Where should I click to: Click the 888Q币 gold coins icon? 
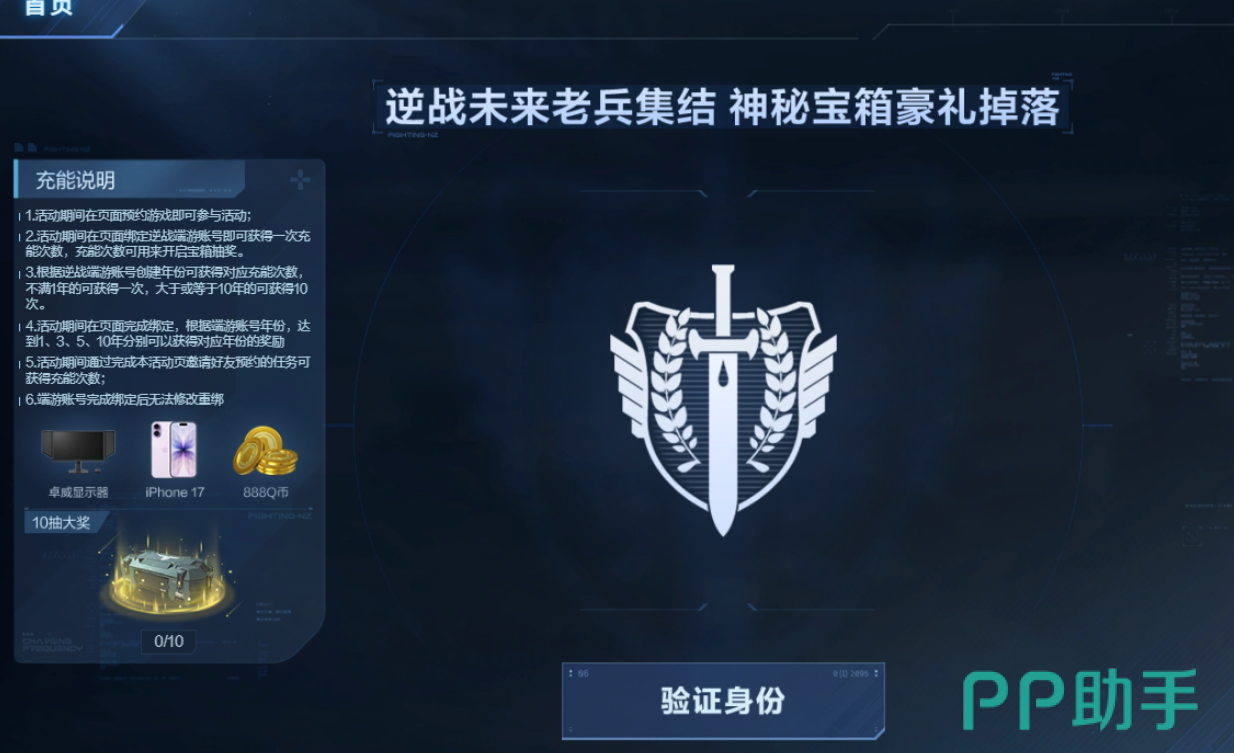point(265,452)
